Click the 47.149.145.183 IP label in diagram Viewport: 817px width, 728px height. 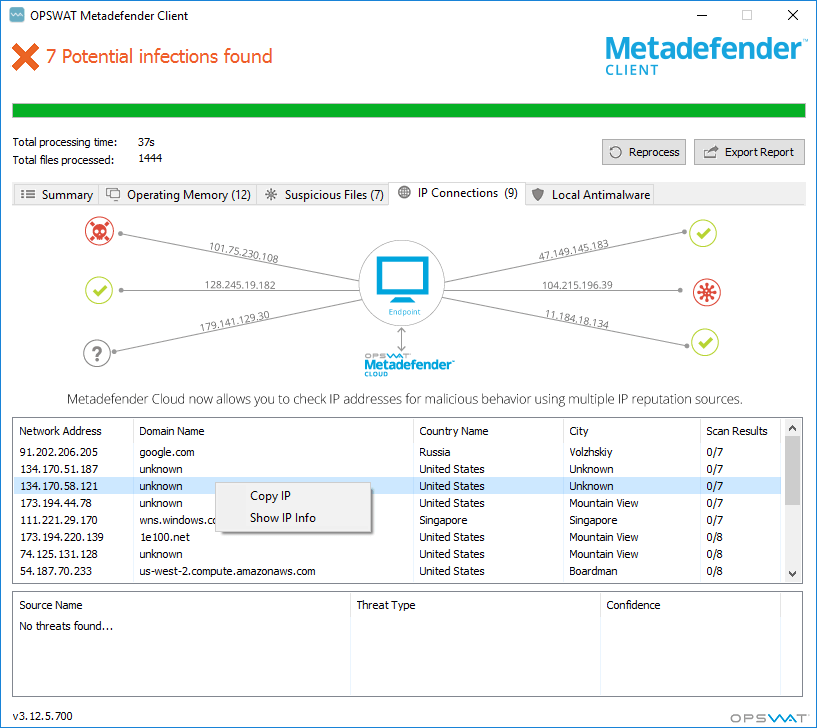coord(573,250)
